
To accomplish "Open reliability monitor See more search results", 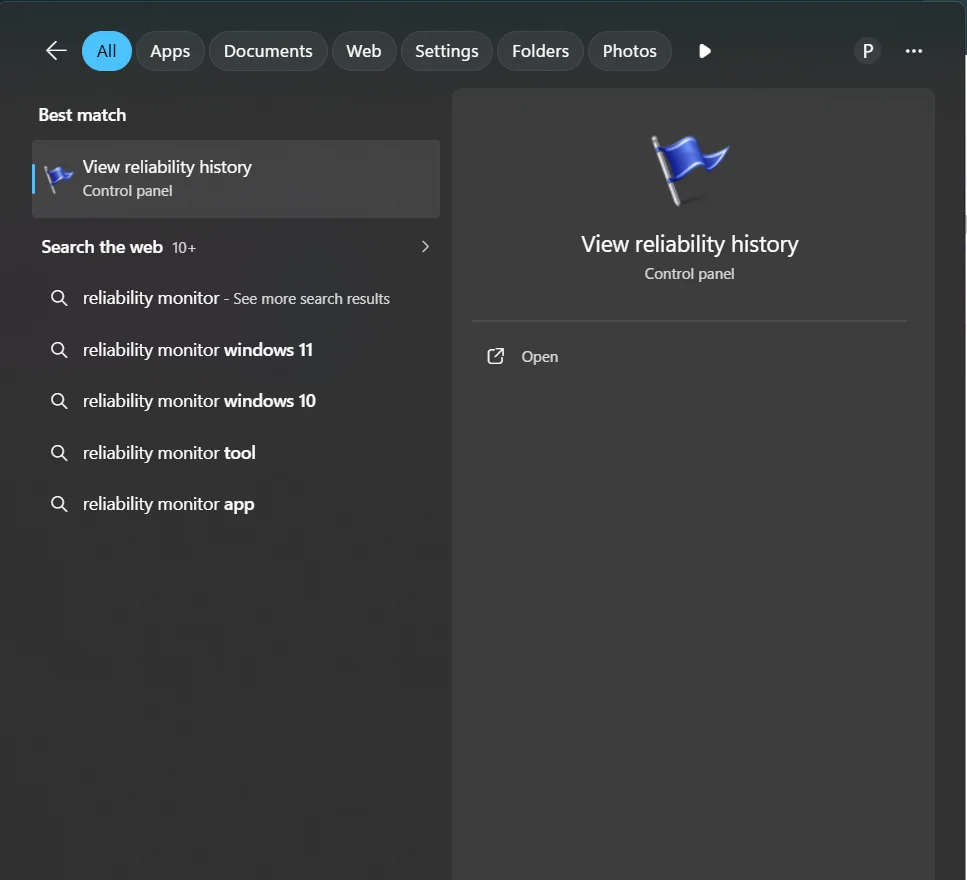I will [x=236, y=298].
